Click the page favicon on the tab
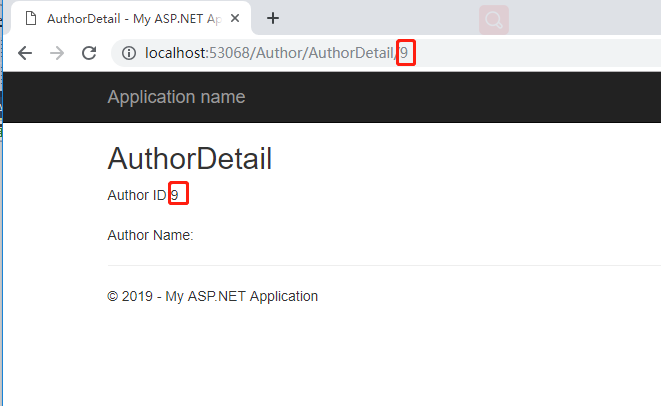This screenshot has width=661, height=406. coord(30,18)
